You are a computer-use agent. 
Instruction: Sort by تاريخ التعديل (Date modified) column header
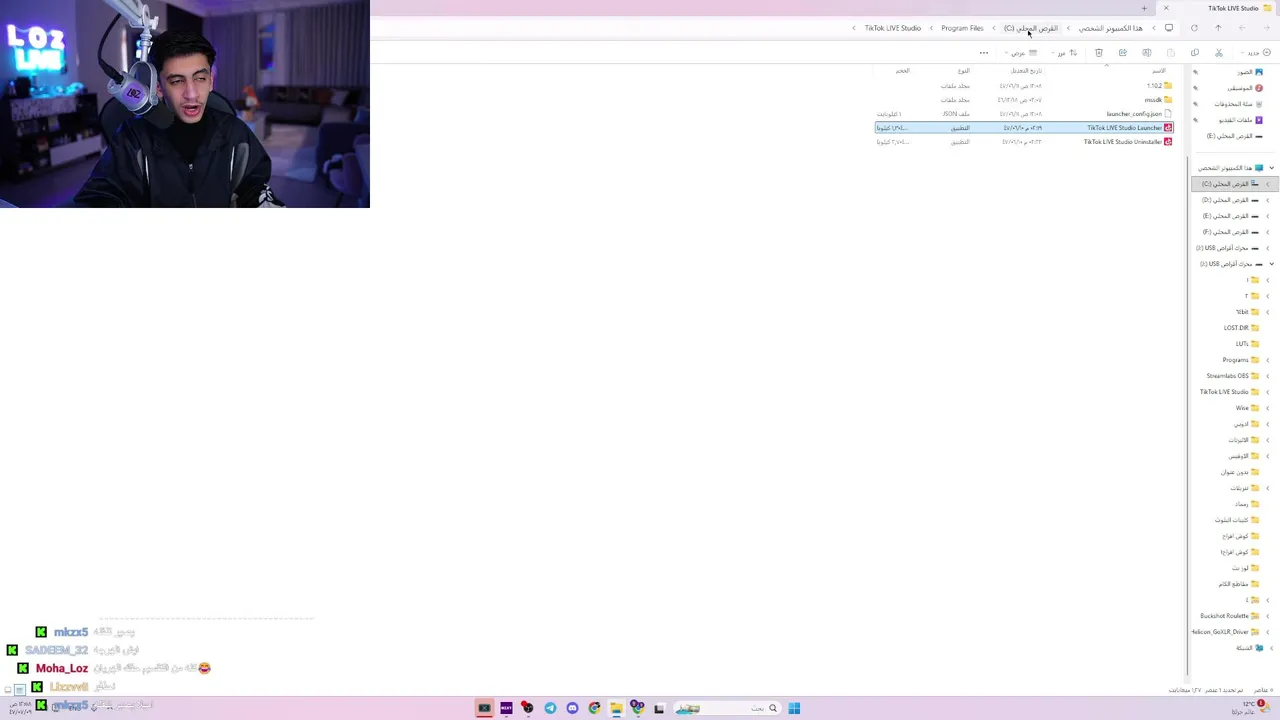(1026, 71)
